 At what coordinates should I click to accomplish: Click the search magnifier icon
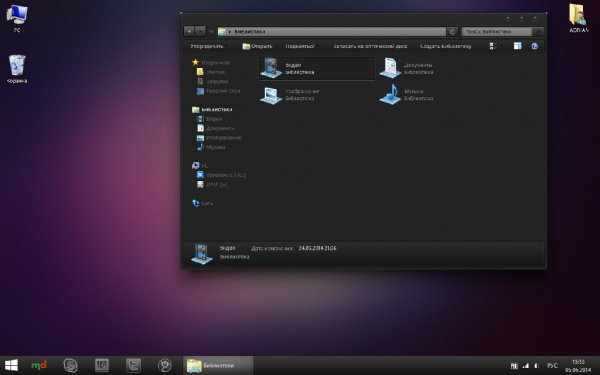[538, 31]
